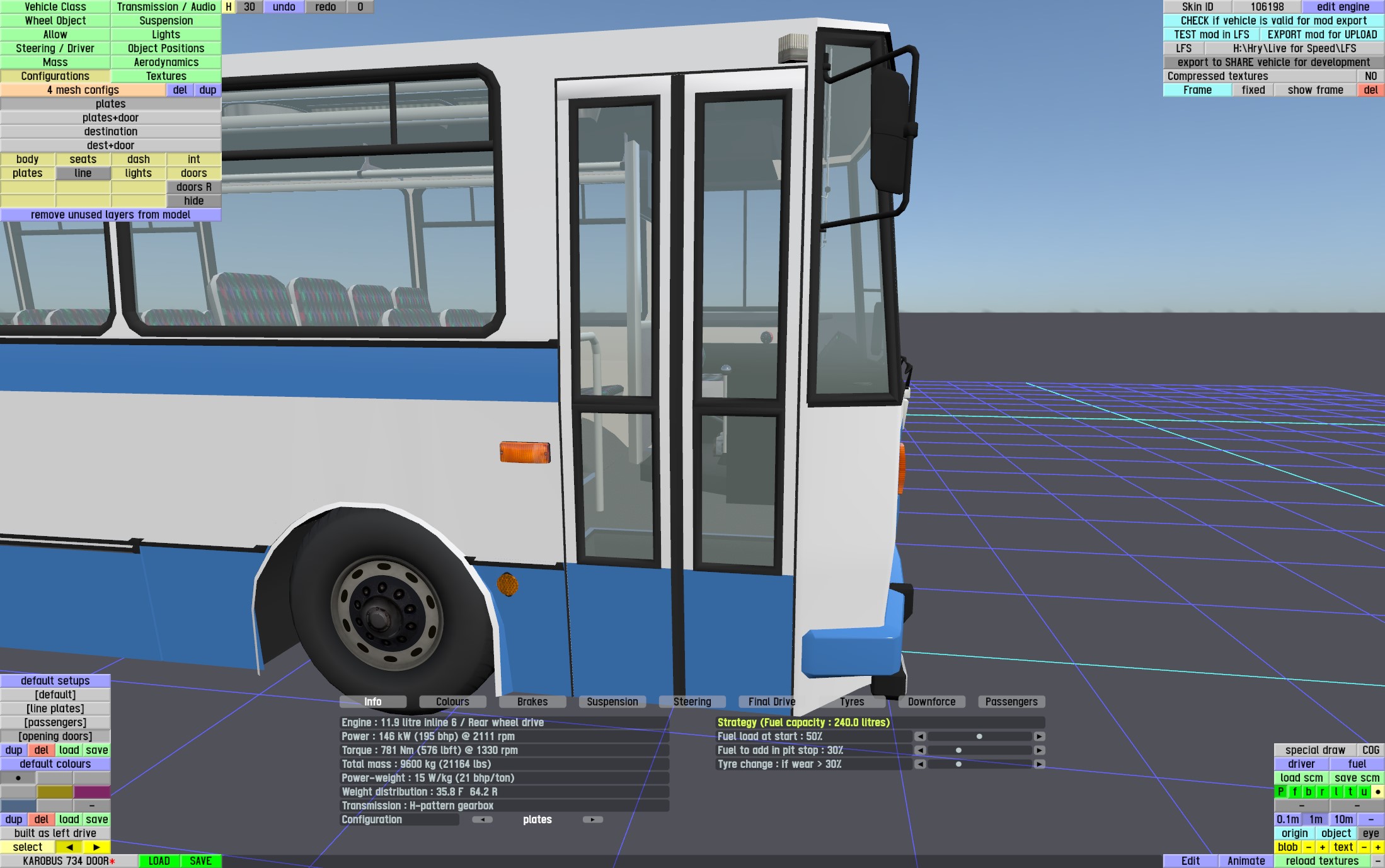This screenshot has height=868, width=1385.
Task: Increase Fuel load at start with right arrow
Action: [1039, 736]
